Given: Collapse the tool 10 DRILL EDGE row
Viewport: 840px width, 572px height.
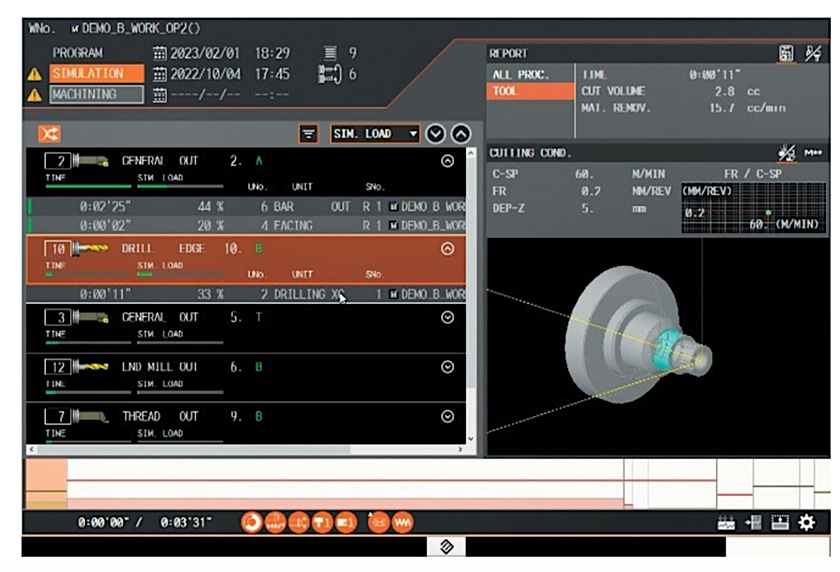Looking at the screenshot, I should [x=447, y=249].
